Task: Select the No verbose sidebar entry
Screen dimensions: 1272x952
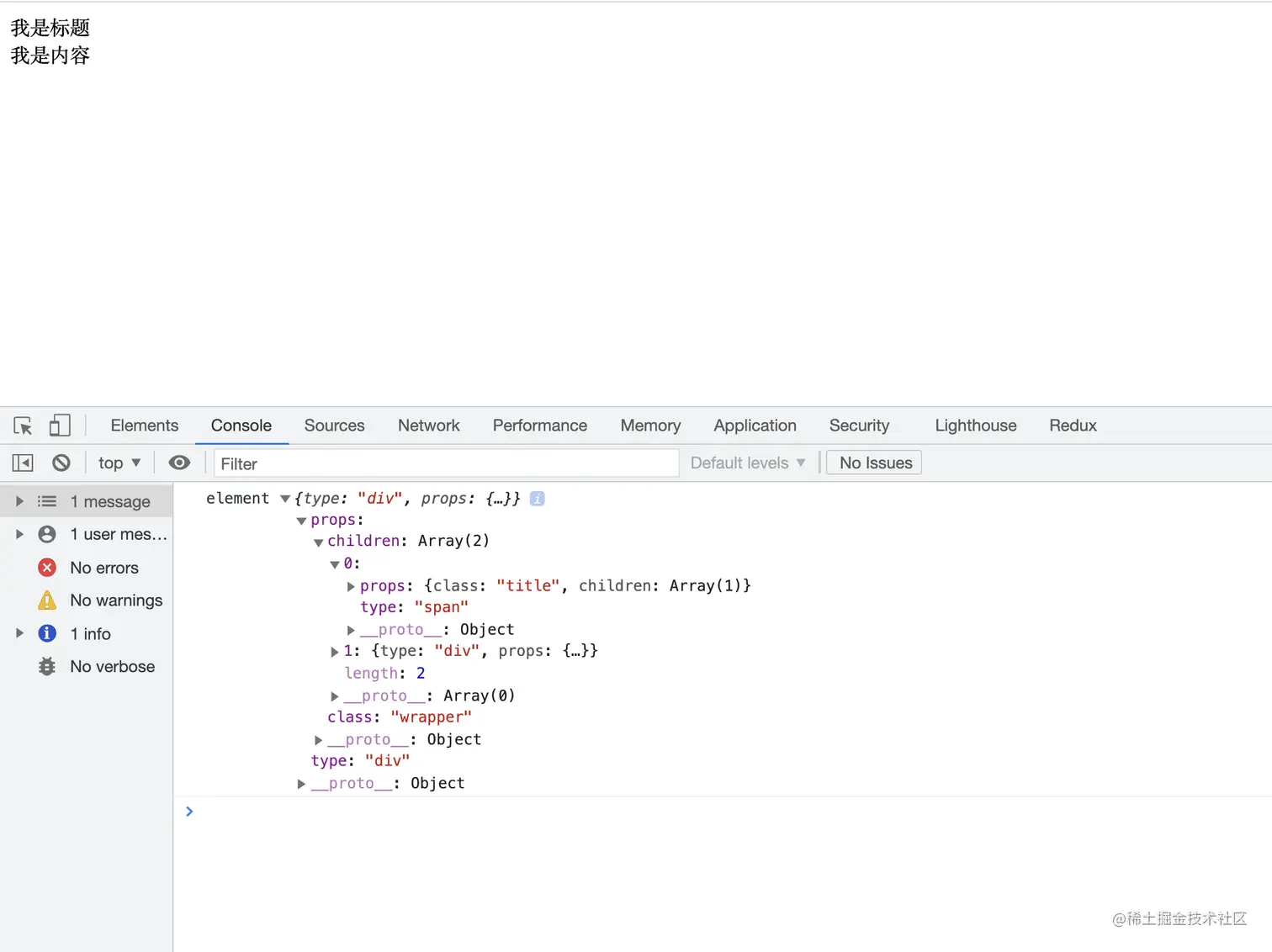Action: click(x=87, y=667)
